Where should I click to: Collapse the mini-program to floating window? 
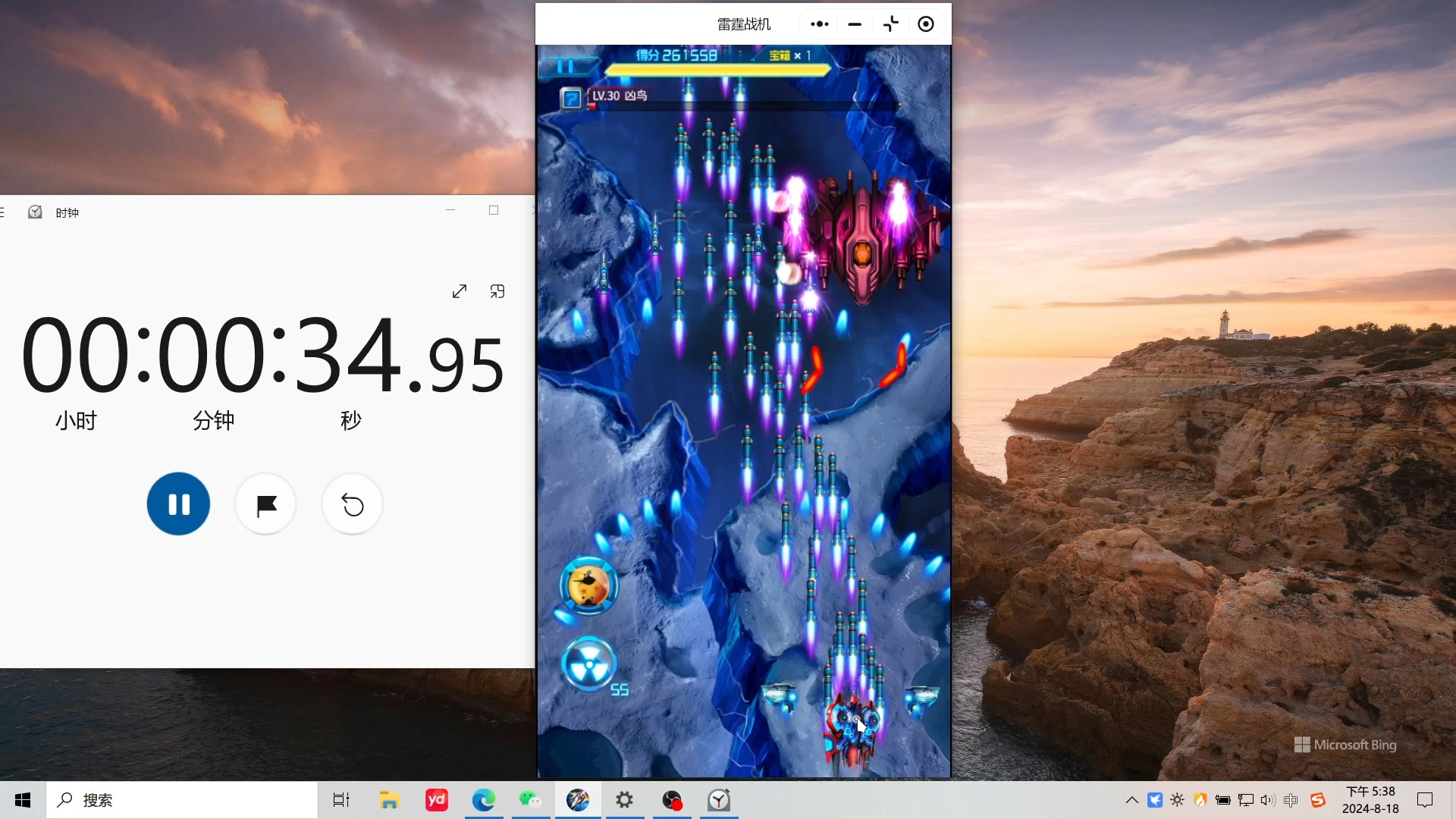[891, 24]
